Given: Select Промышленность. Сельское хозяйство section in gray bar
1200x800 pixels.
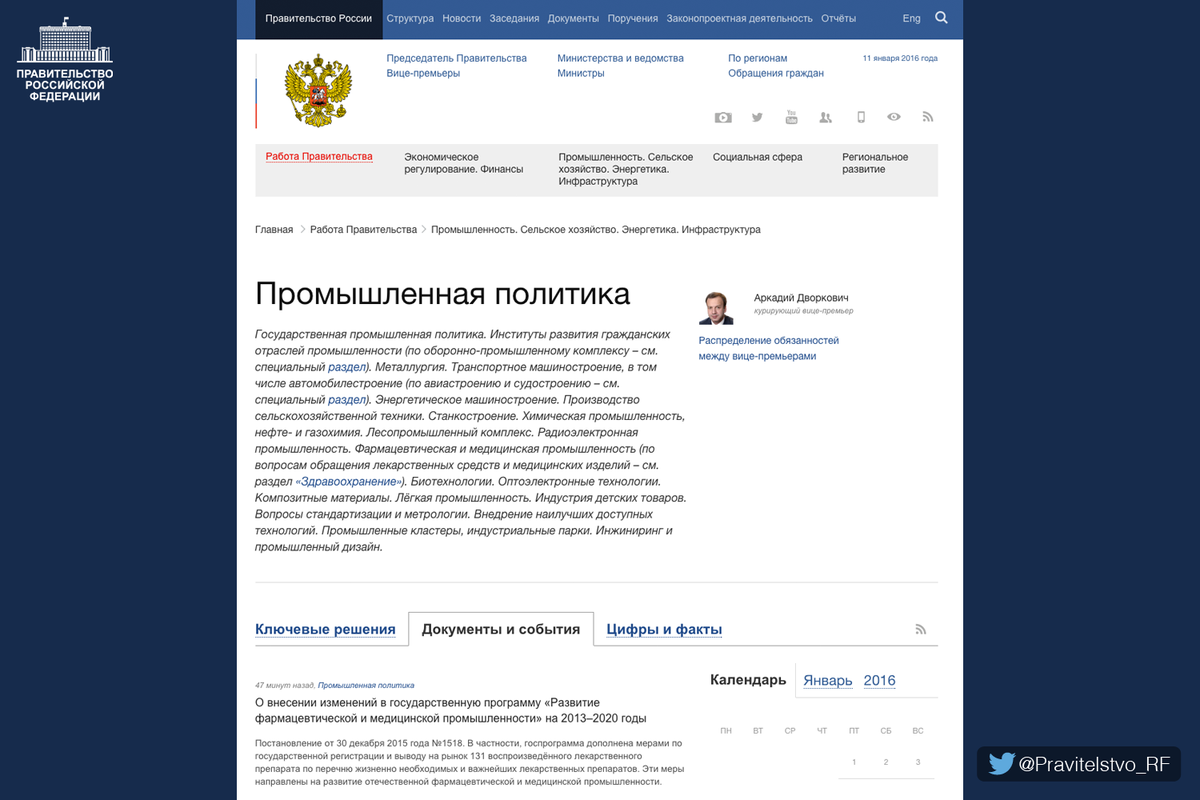Looking at the screenshot, I should click(626, 169).
